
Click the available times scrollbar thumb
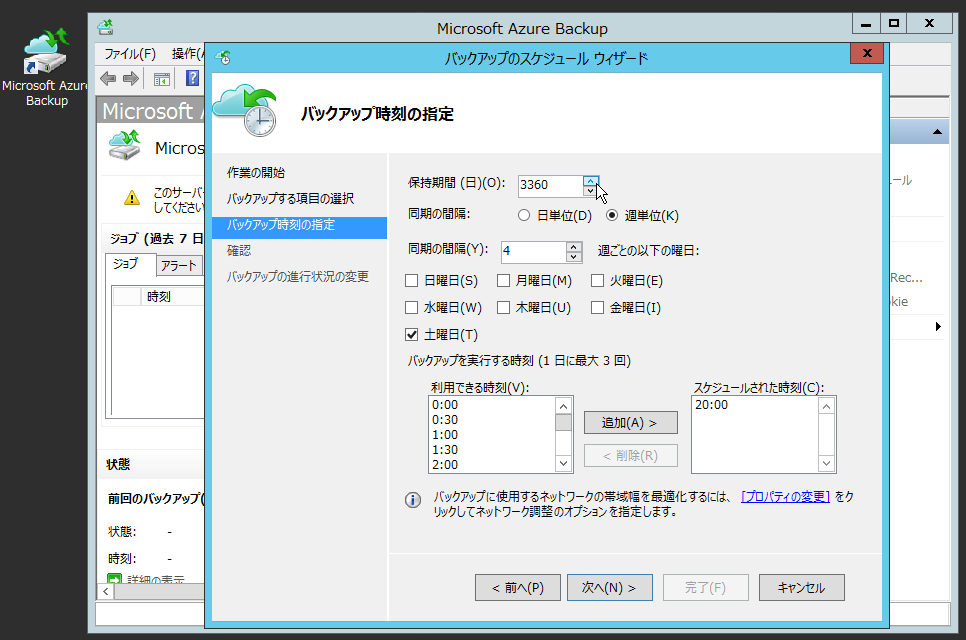563,423
